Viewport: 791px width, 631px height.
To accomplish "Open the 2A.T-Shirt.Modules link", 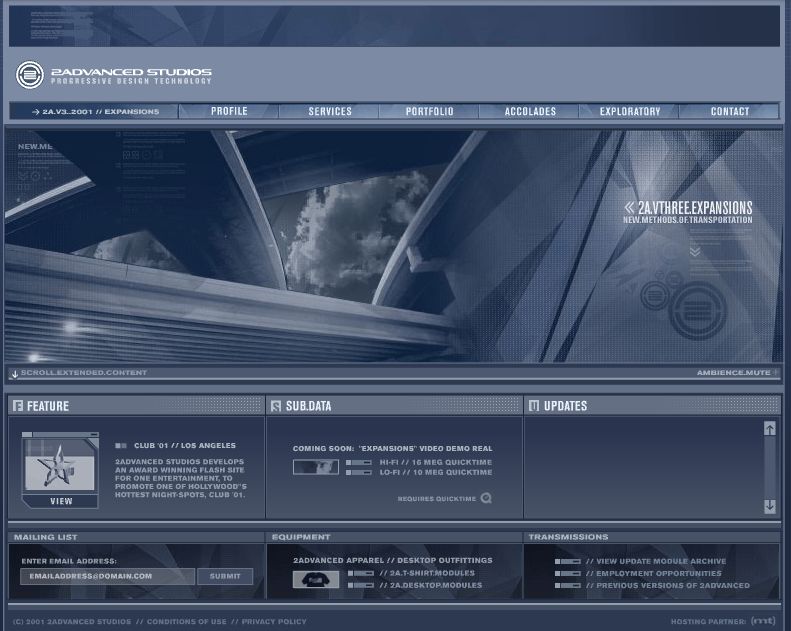I will [427, 573].
